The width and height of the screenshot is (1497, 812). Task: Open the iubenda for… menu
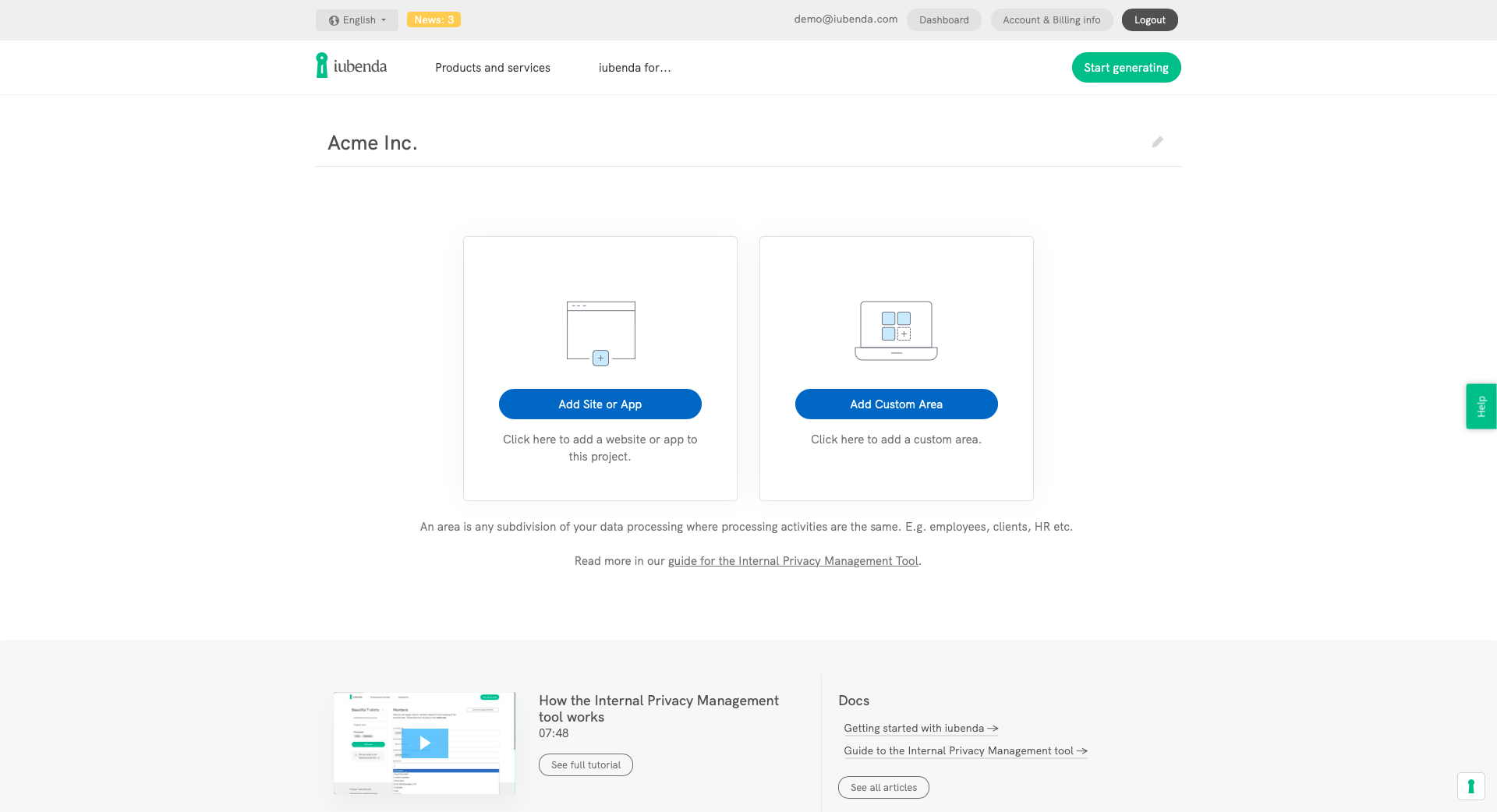[x=635, y=68]
